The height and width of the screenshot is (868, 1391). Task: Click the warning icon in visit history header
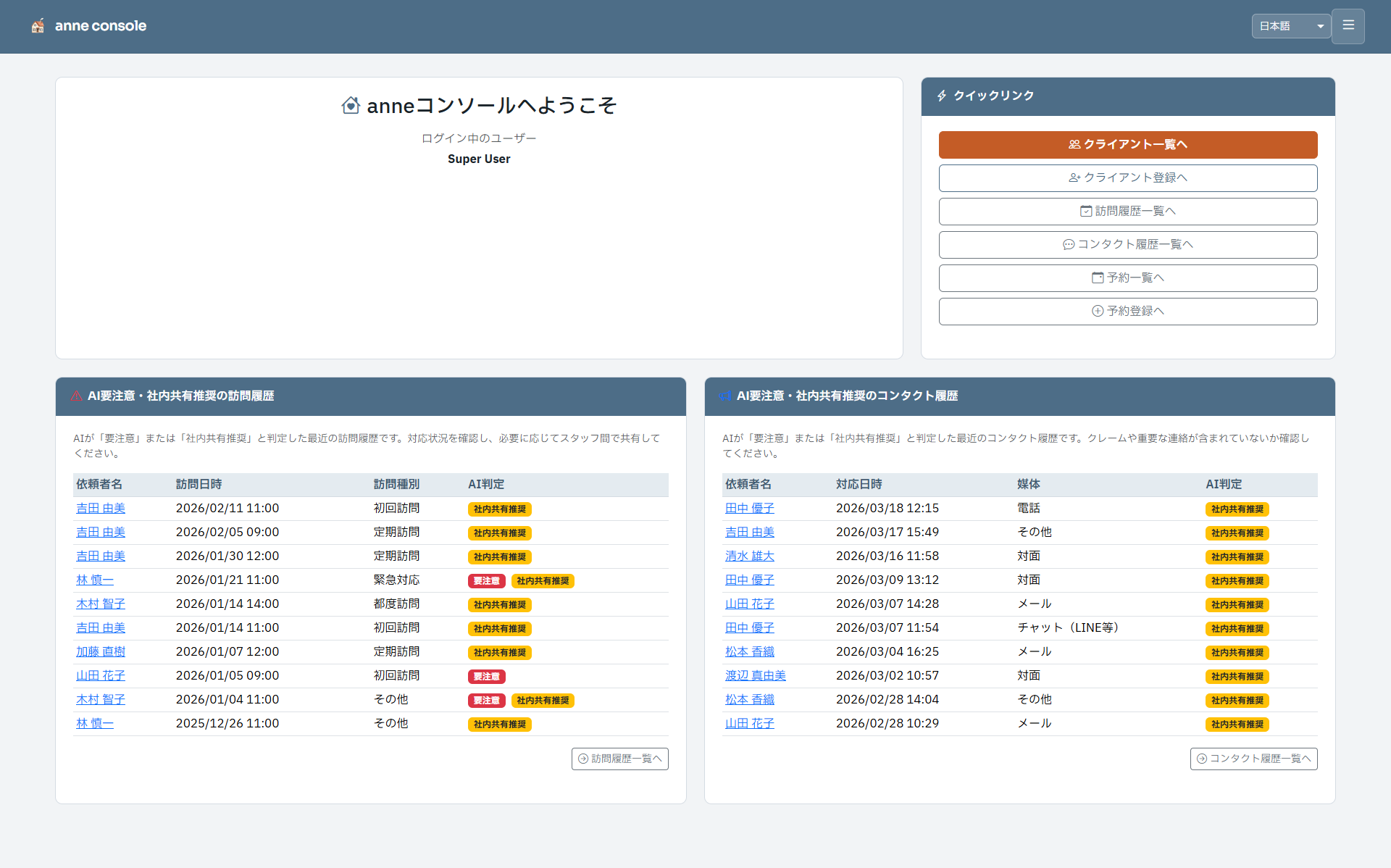(76, 396)
